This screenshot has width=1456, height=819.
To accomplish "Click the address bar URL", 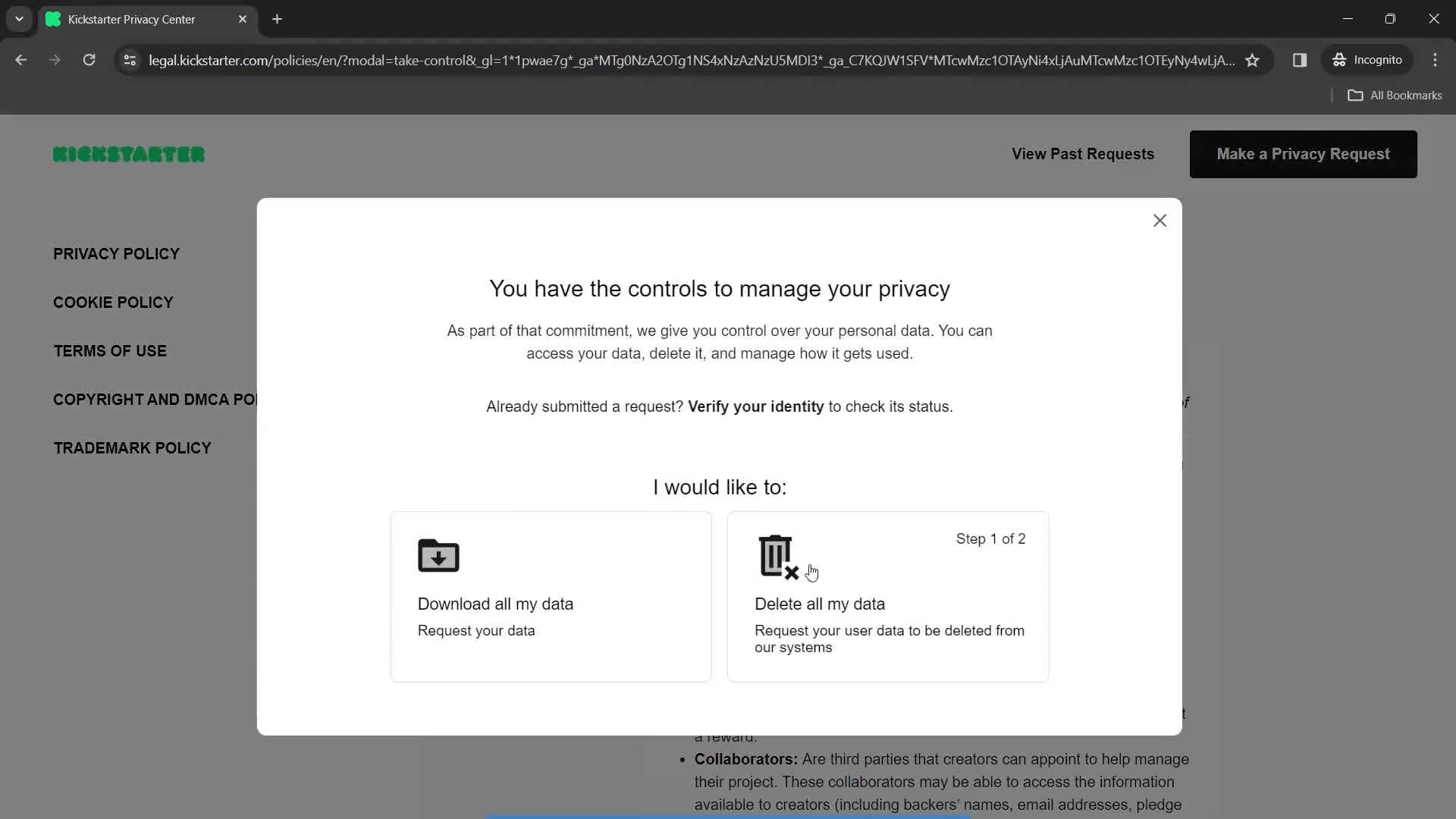I will (691, 60).
